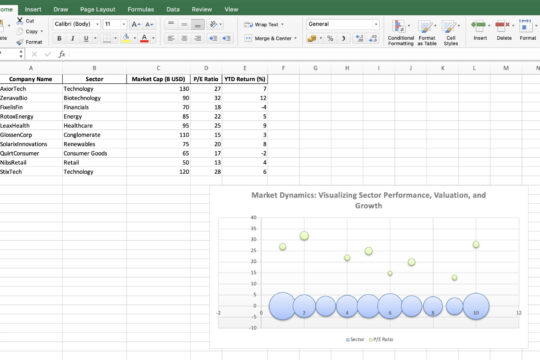Open Conditional Formatting
This screenshot has height=360, width=540.
click(x=401, y=32)
